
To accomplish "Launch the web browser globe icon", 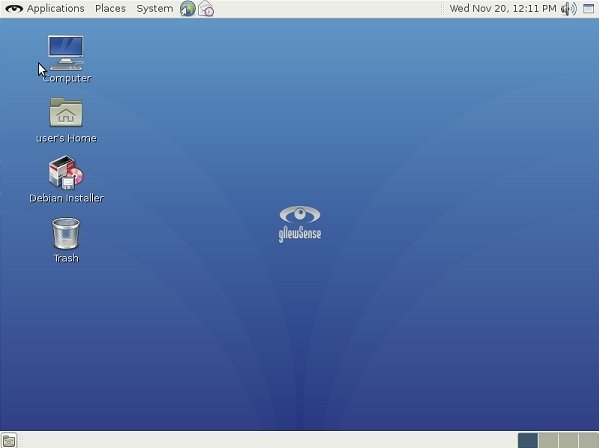I will click(x=188, y=8).
